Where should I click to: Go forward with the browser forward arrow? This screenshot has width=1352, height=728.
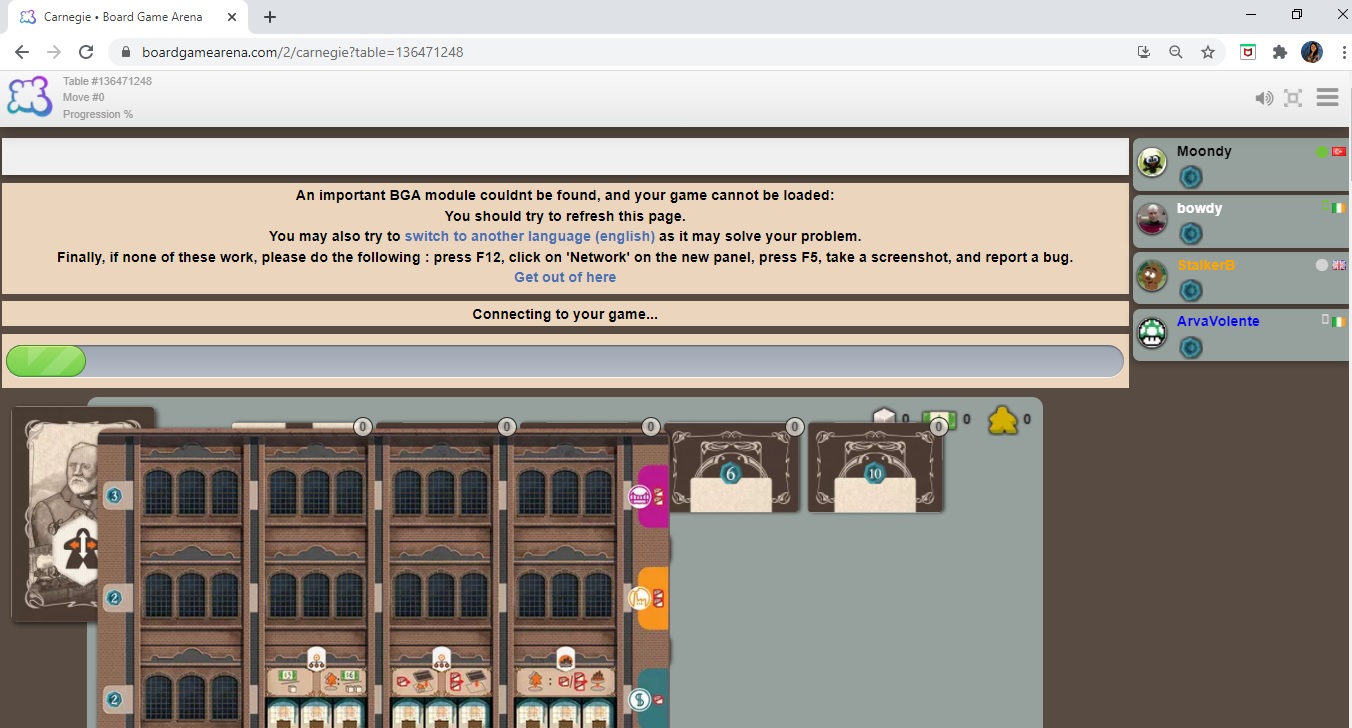[x=54, y=52]
